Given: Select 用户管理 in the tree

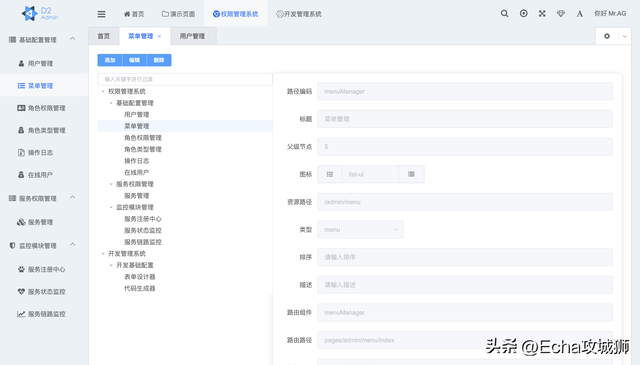Looking at the screenshot, I should click(x=136, y=114).
